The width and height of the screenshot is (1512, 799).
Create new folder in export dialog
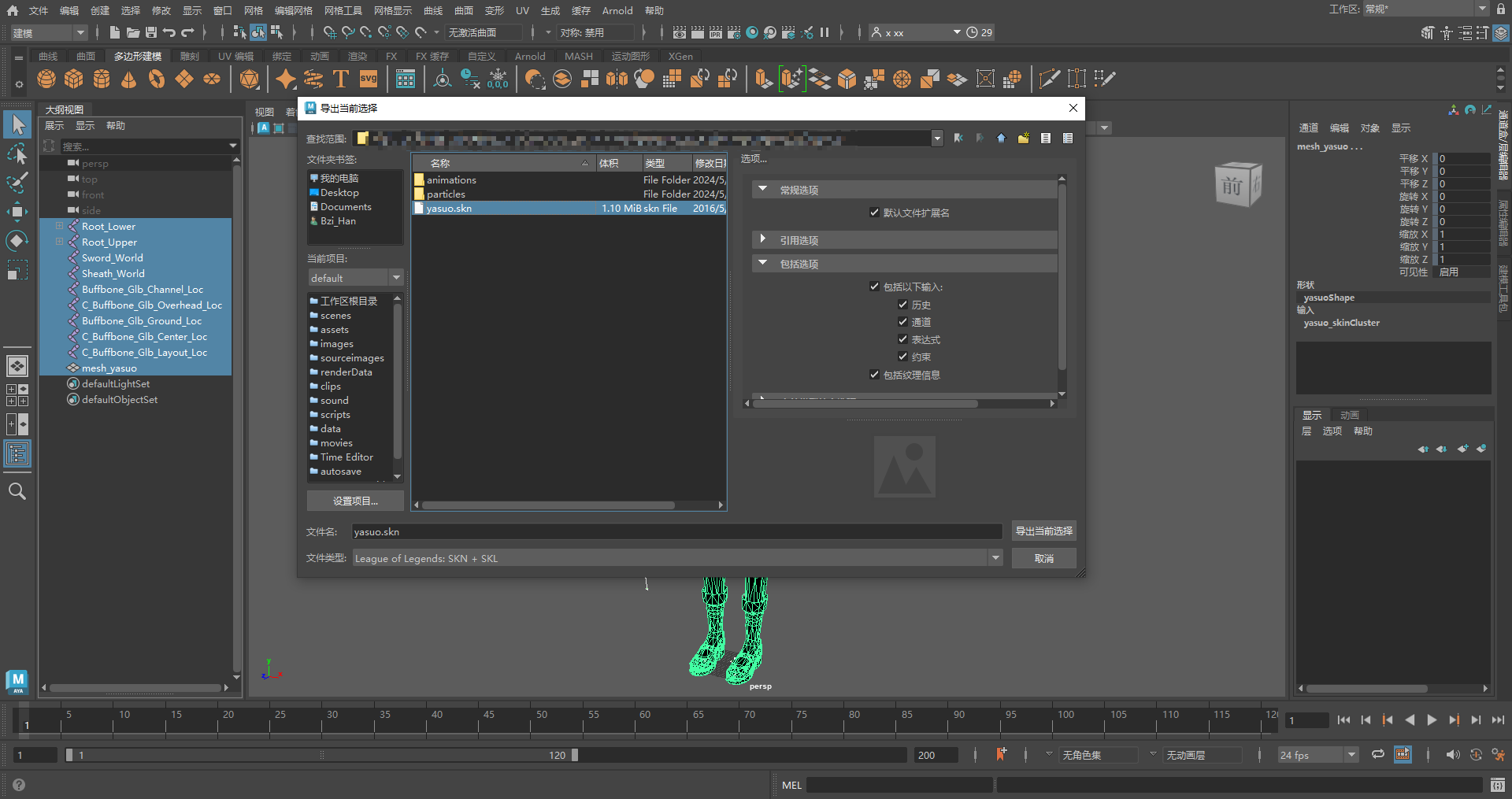1023,139
